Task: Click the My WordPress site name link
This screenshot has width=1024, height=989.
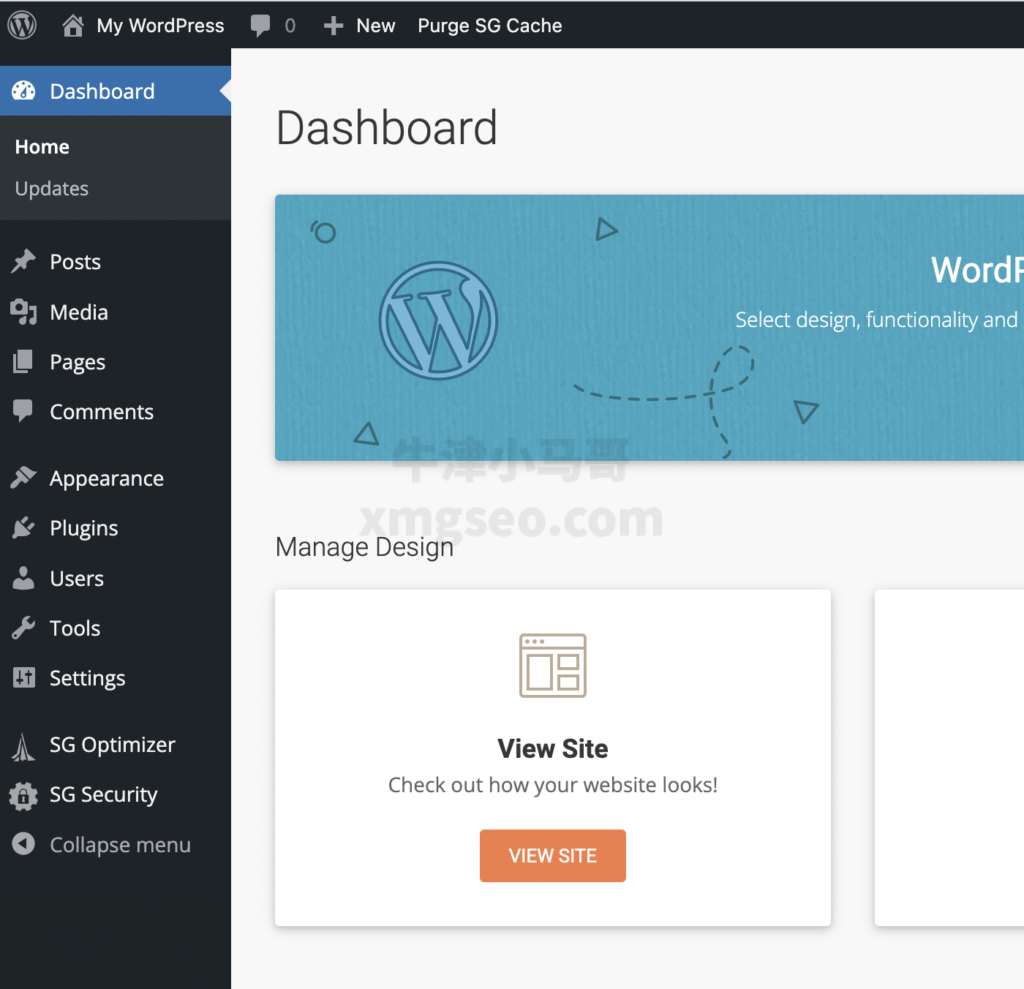Action: click(x=160, y=25)
